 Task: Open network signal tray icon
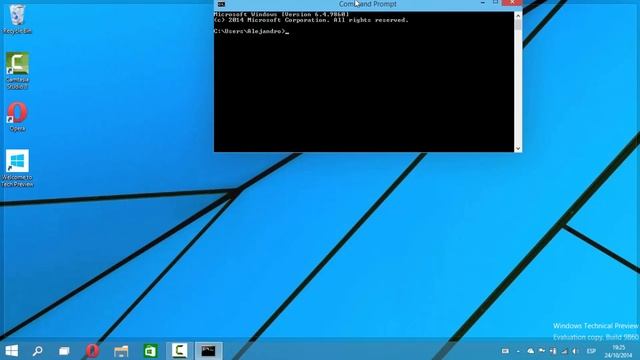564,351
